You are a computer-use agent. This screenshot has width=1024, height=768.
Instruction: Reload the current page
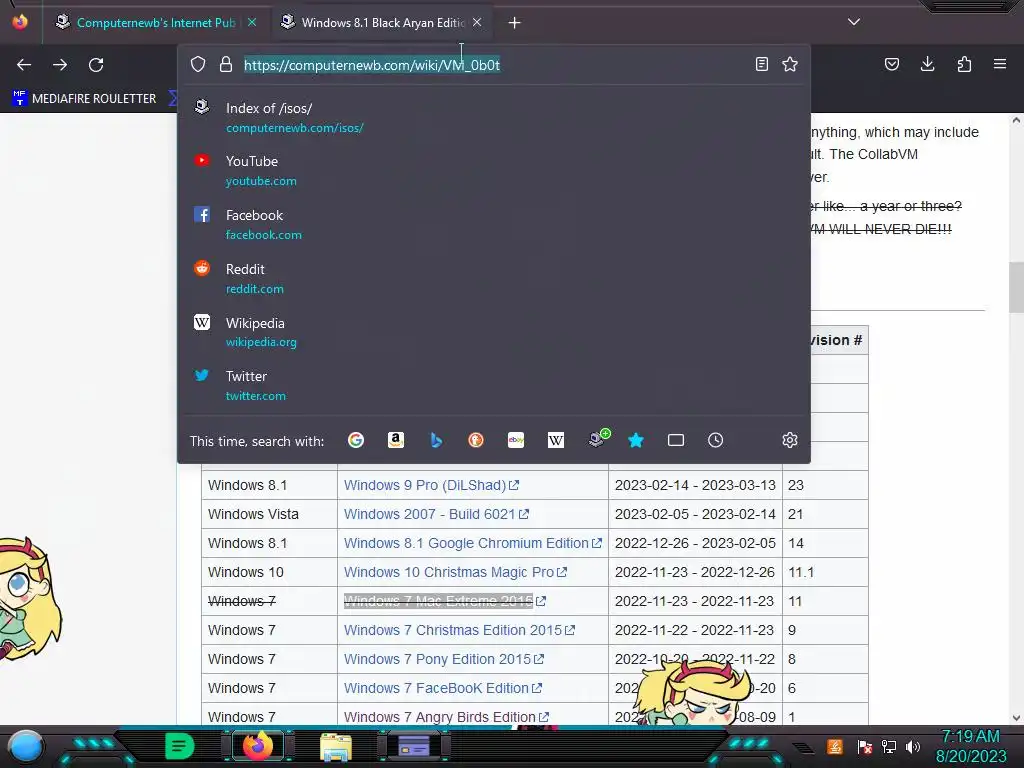pyautogui.click(x=96, y=65)
